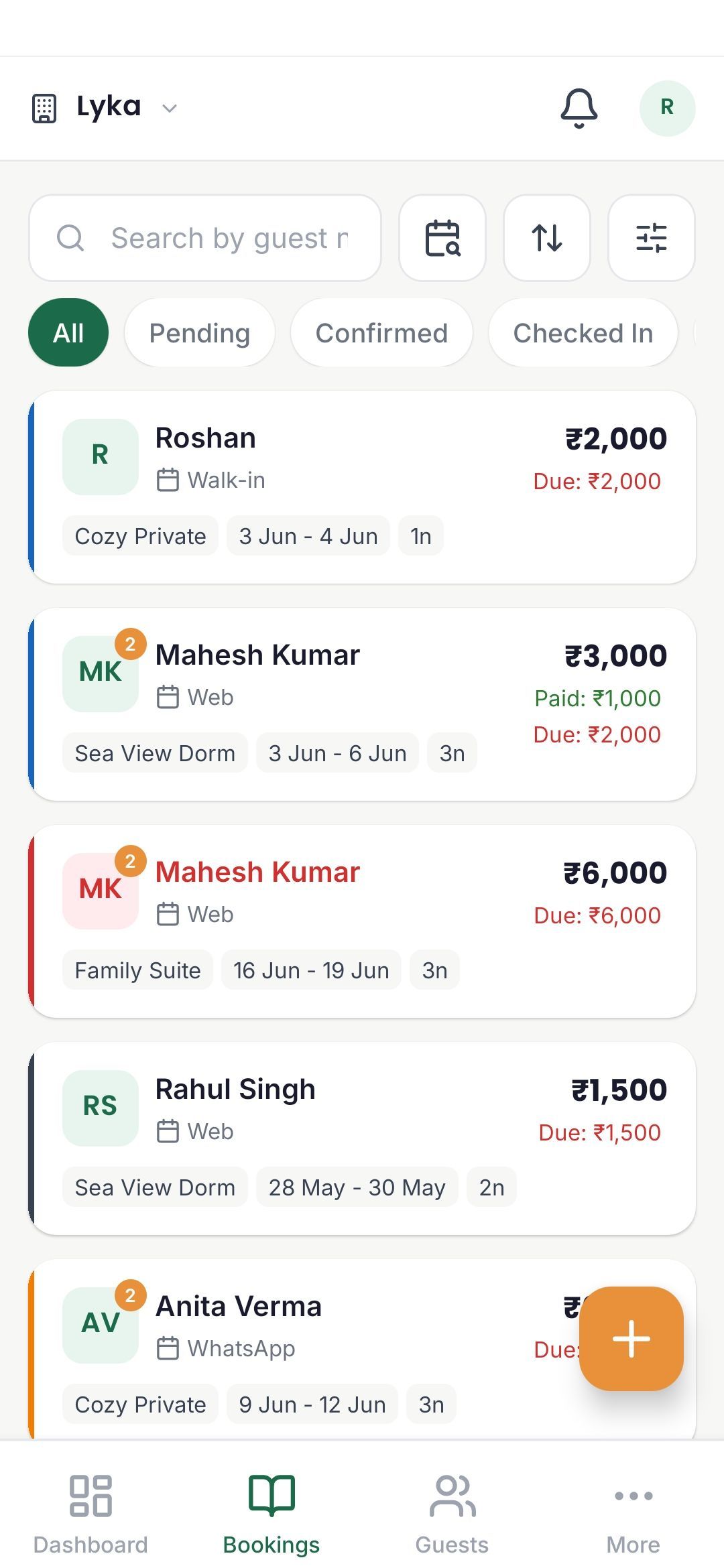Focus the Search by guest field
Viewport: 724px width, 1568px height.
coord(205,238)
